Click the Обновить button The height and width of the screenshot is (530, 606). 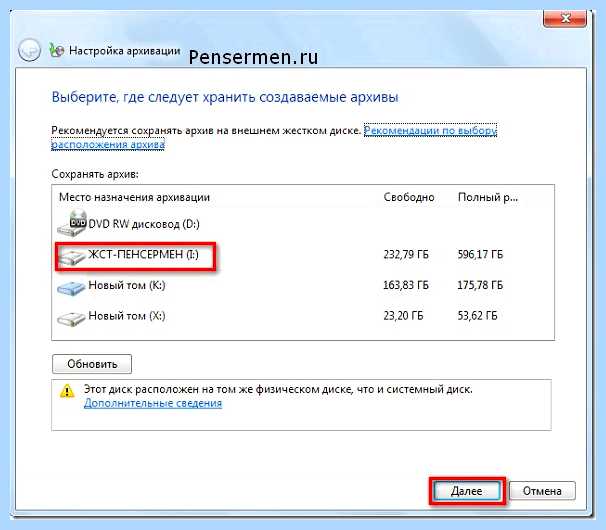tap(92, 364)
